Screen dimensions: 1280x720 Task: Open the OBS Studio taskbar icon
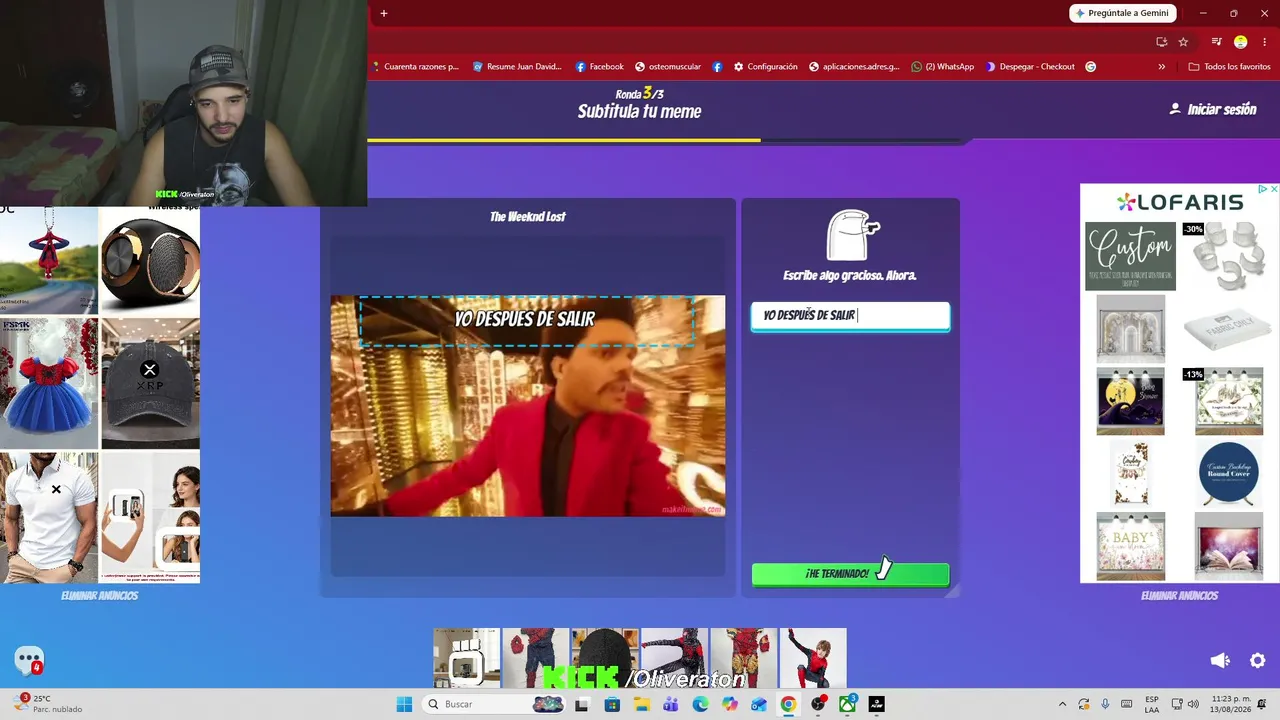(x=818, y=704)
